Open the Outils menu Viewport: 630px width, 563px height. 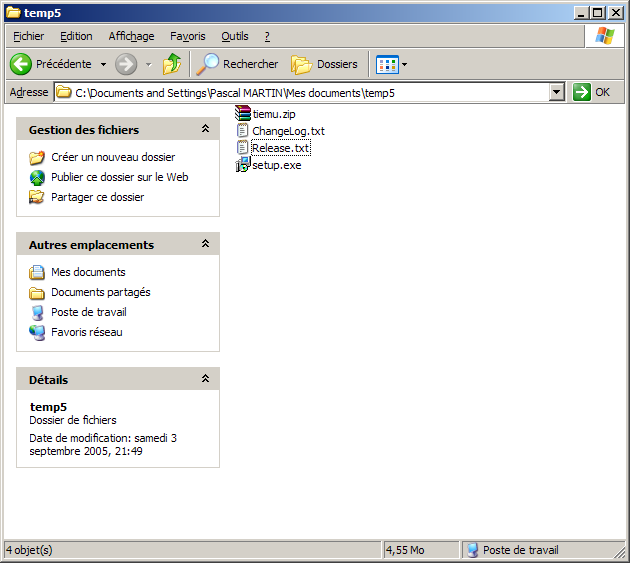235,36
